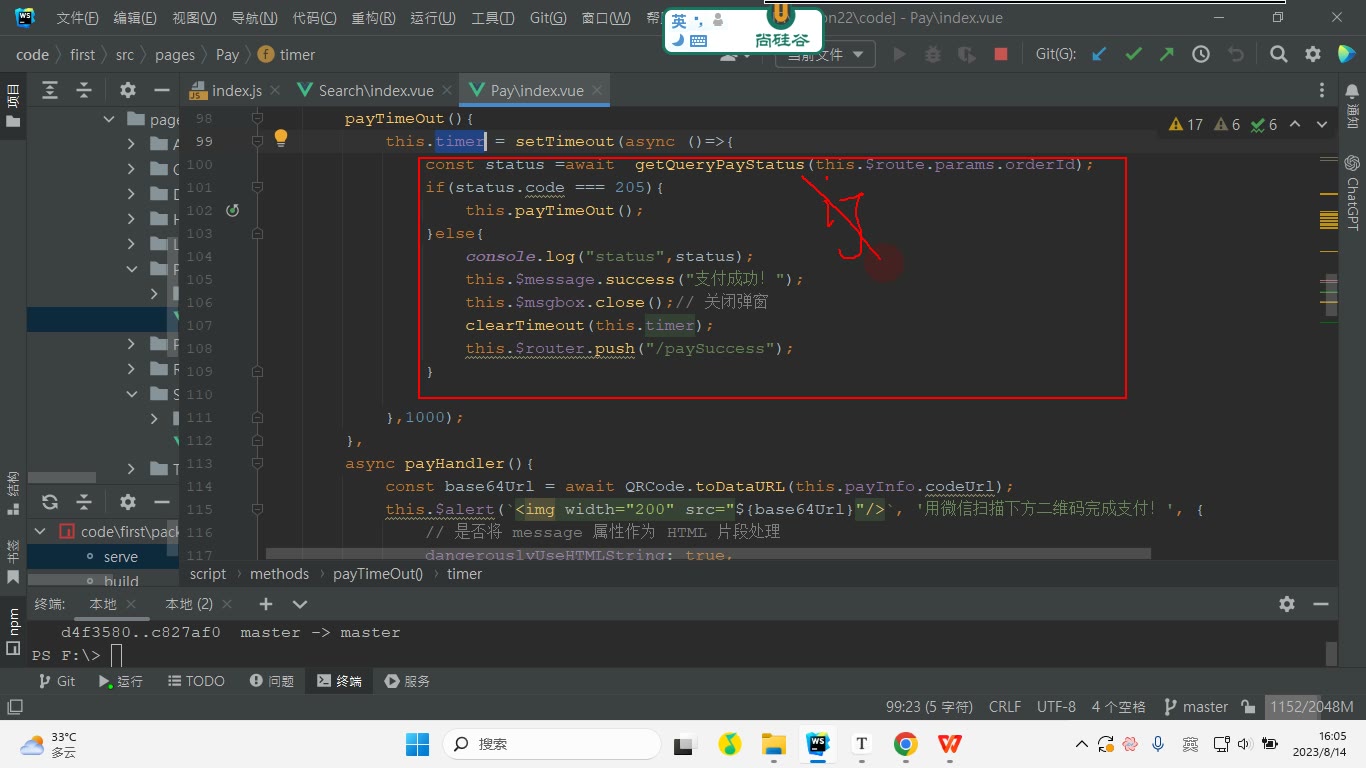Open IDE settings gear in top toolbar
Viewport: 1366px width, 768px height.
click(x=1313, y=54)
